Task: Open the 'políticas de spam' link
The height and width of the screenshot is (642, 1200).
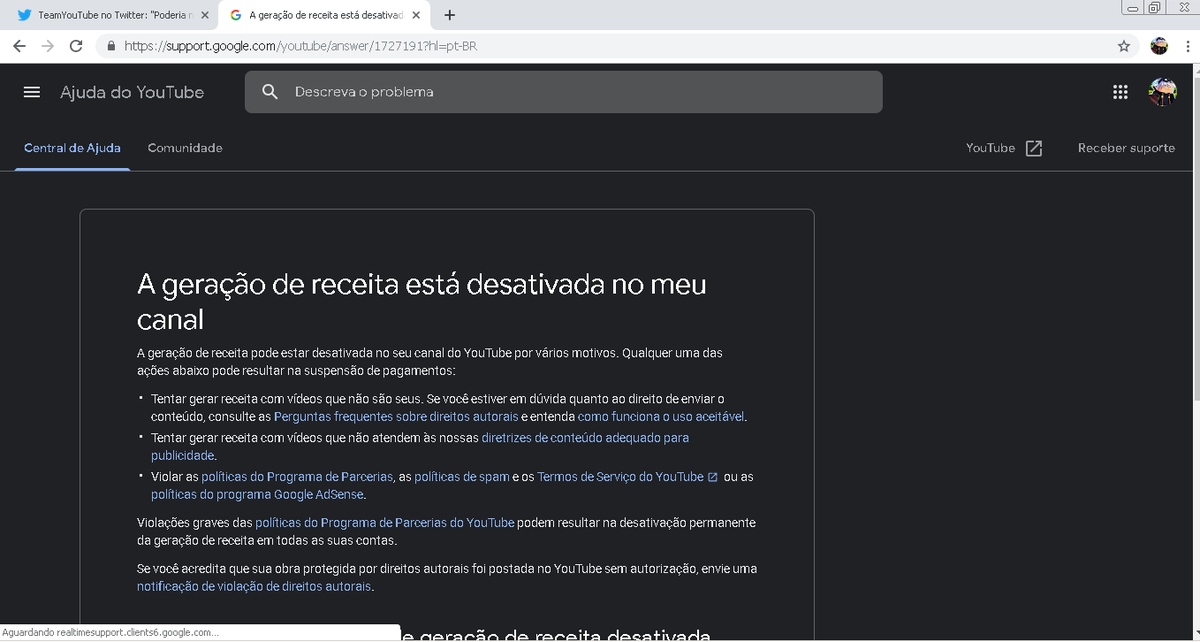Action: click(x=462, y=477)
